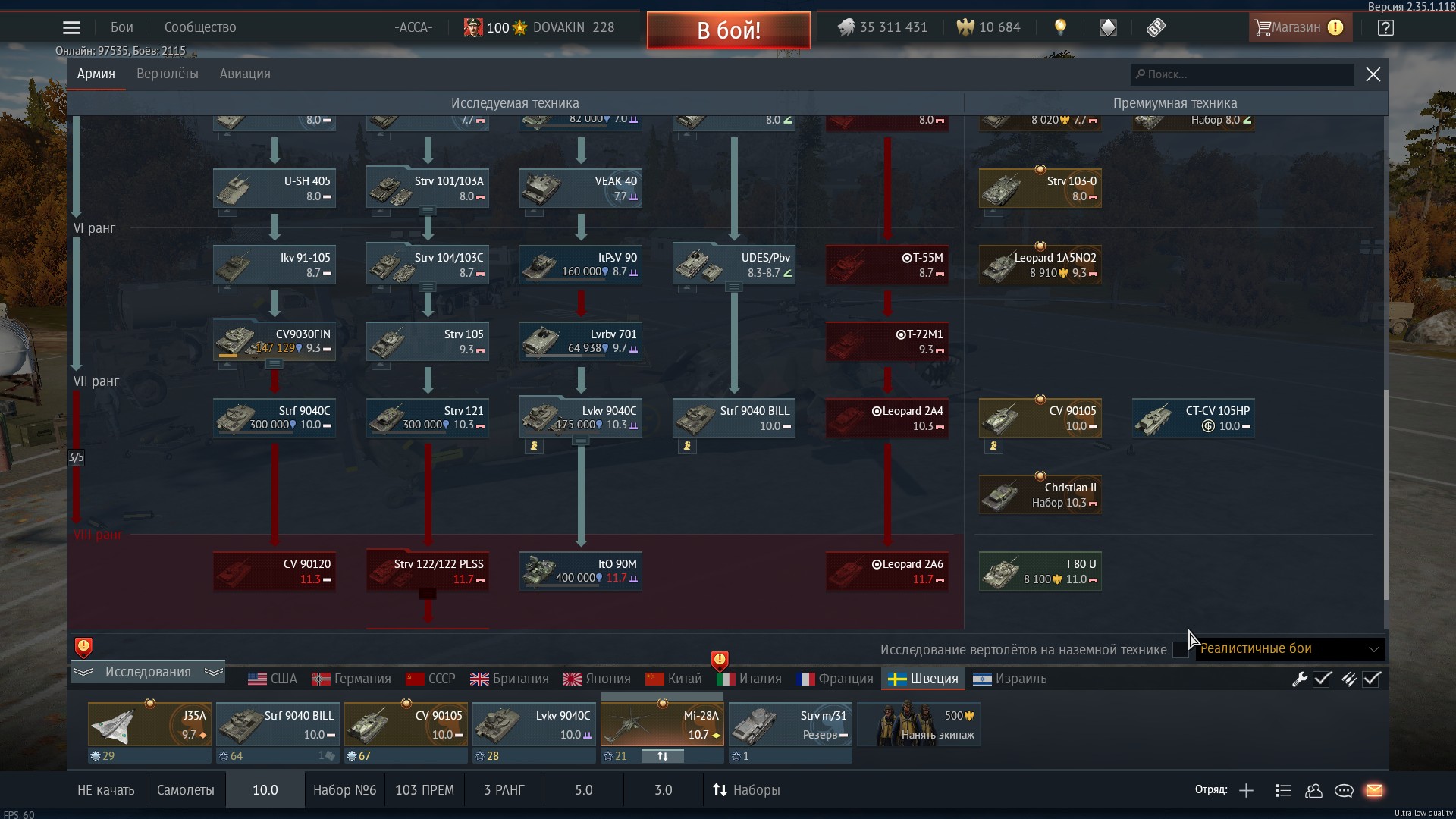Open the hamburger main menu

71,28
